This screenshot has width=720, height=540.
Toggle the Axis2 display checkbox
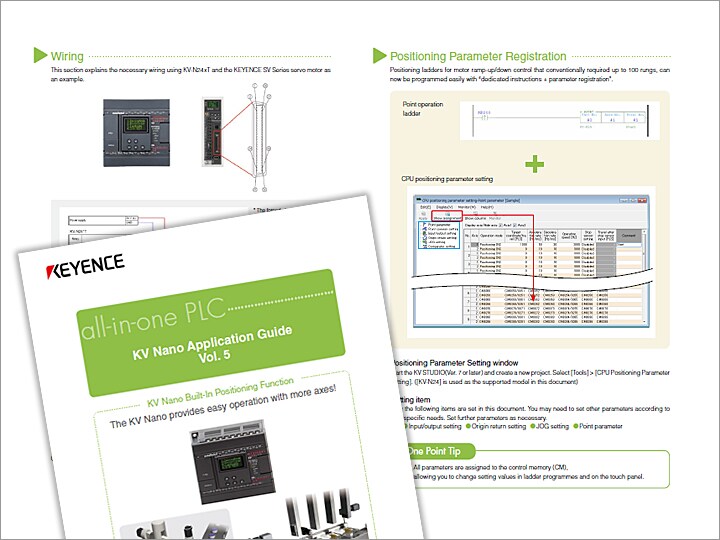[515, 225]
